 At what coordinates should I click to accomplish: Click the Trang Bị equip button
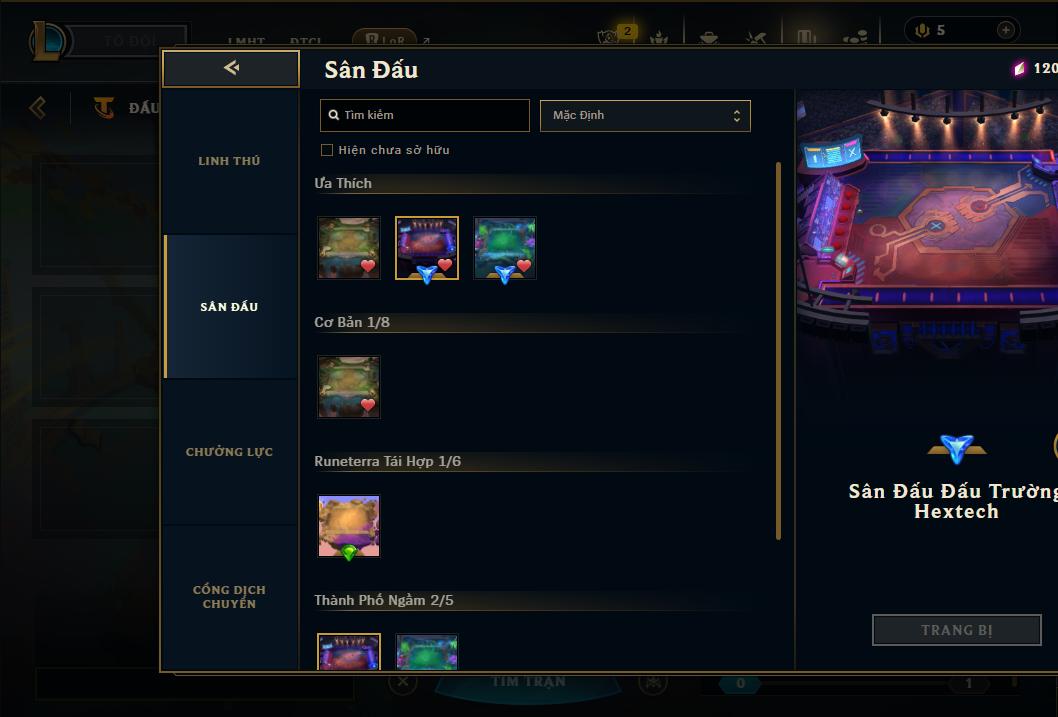(956, 630)
